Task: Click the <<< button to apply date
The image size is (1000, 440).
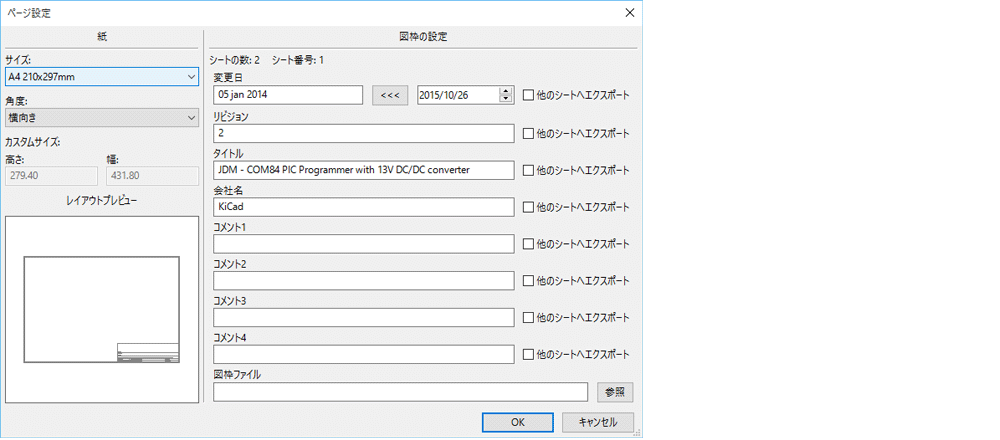Action: tap(390, 95)
